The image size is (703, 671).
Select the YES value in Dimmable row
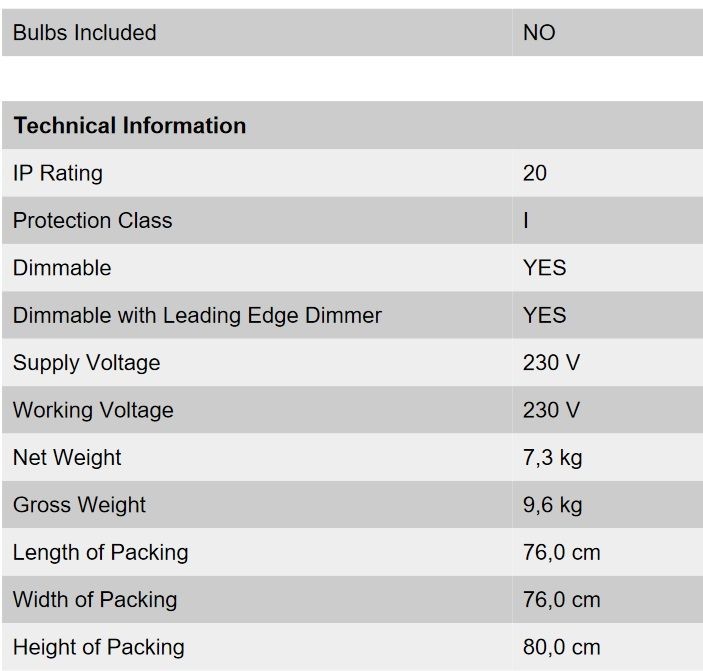[x=545, y=268]
